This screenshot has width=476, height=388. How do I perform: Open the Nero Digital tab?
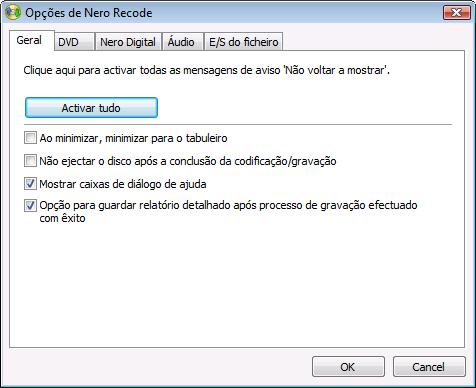coord(128,42)
